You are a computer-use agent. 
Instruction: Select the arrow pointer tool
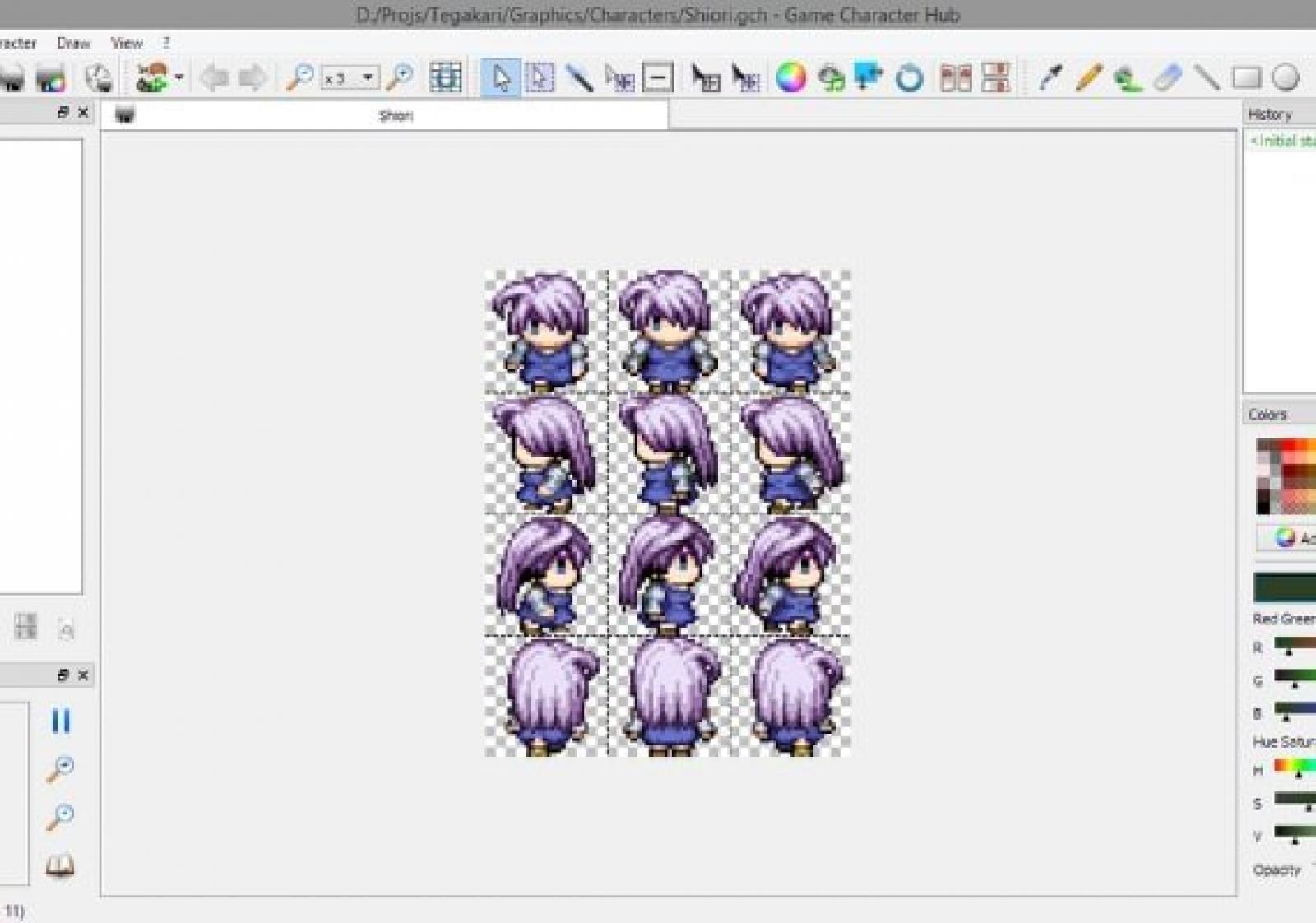pos(500,78)
